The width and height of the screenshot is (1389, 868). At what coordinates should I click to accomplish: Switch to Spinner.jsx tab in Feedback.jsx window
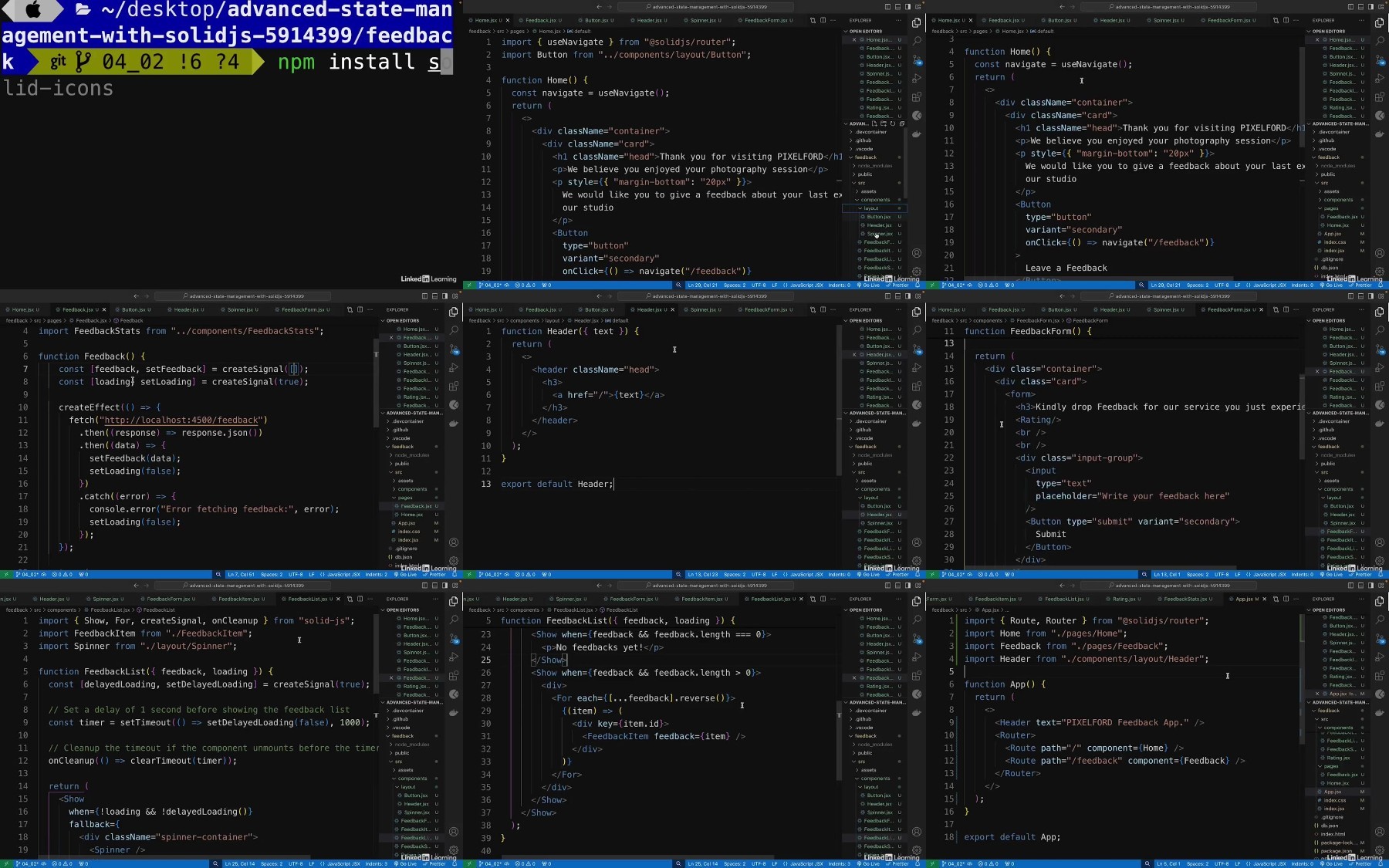[x=242, y=309]
